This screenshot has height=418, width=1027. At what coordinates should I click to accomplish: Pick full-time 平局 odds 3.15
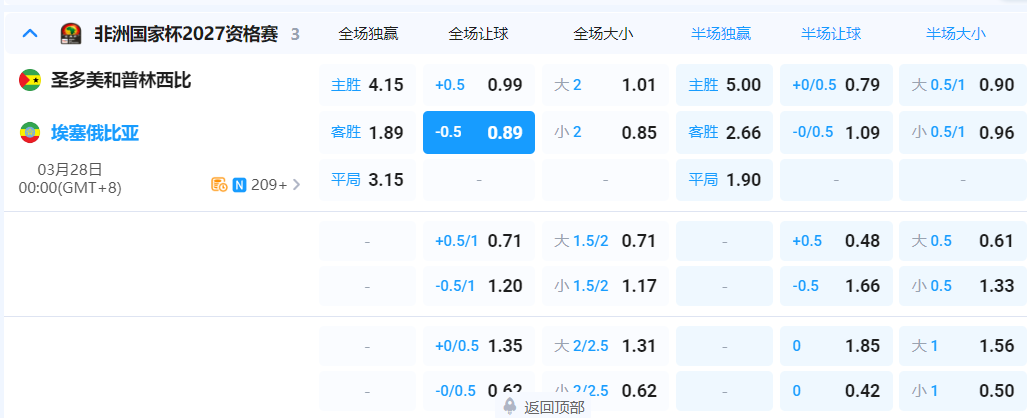pyautogui.click(x=367, y=180)
